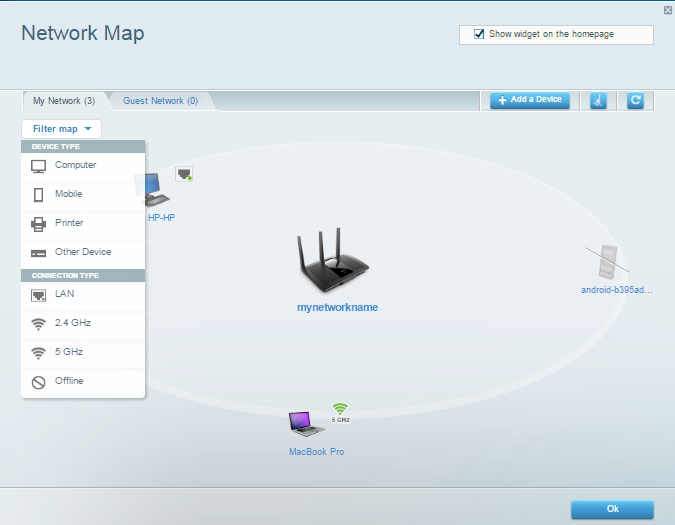Filter map by Offline devices

83,382
